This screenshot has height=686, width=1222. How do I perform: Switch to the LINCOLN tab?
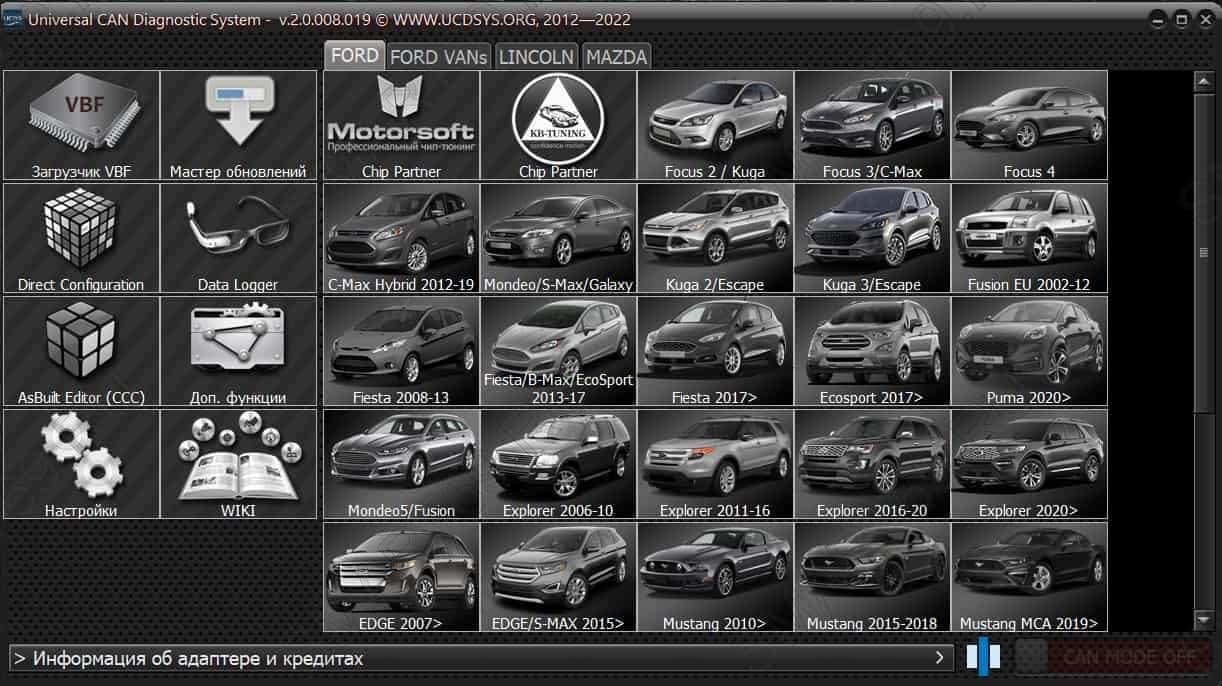tap(536, 57)
